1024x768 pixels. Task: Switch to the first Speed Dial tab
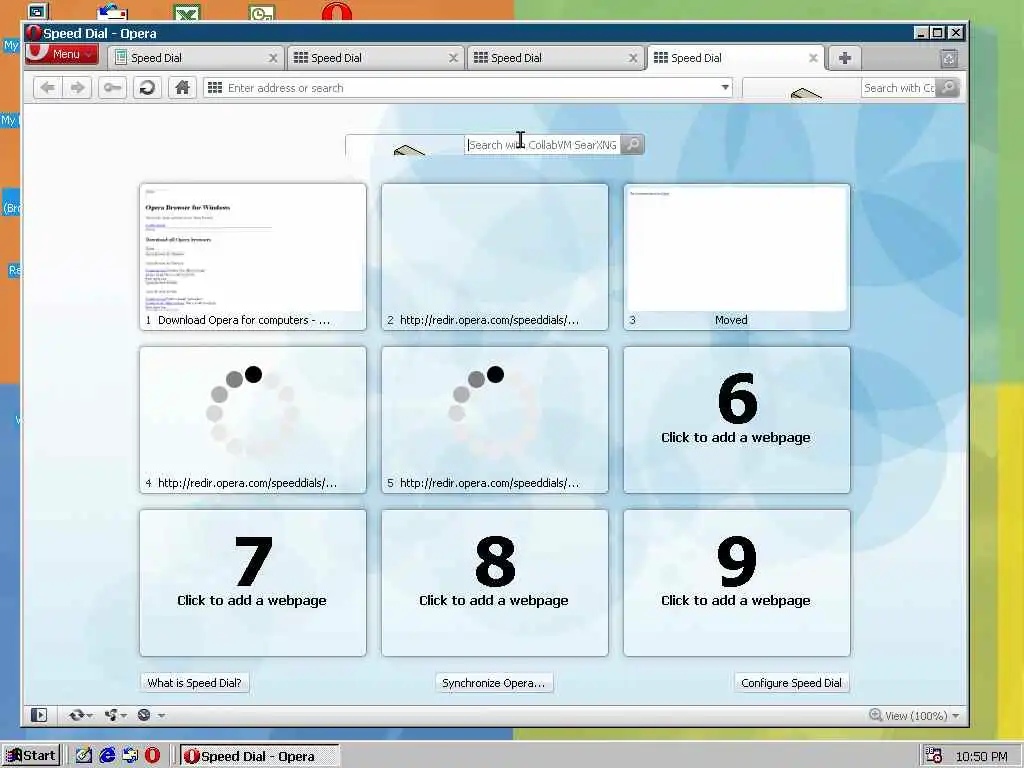pos(196,58)
